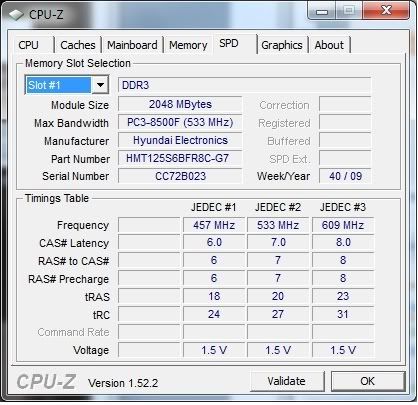Click the JEDEC #2 column header
The height and width of the screenshot is (405, 418).
(x=278, y=207)
